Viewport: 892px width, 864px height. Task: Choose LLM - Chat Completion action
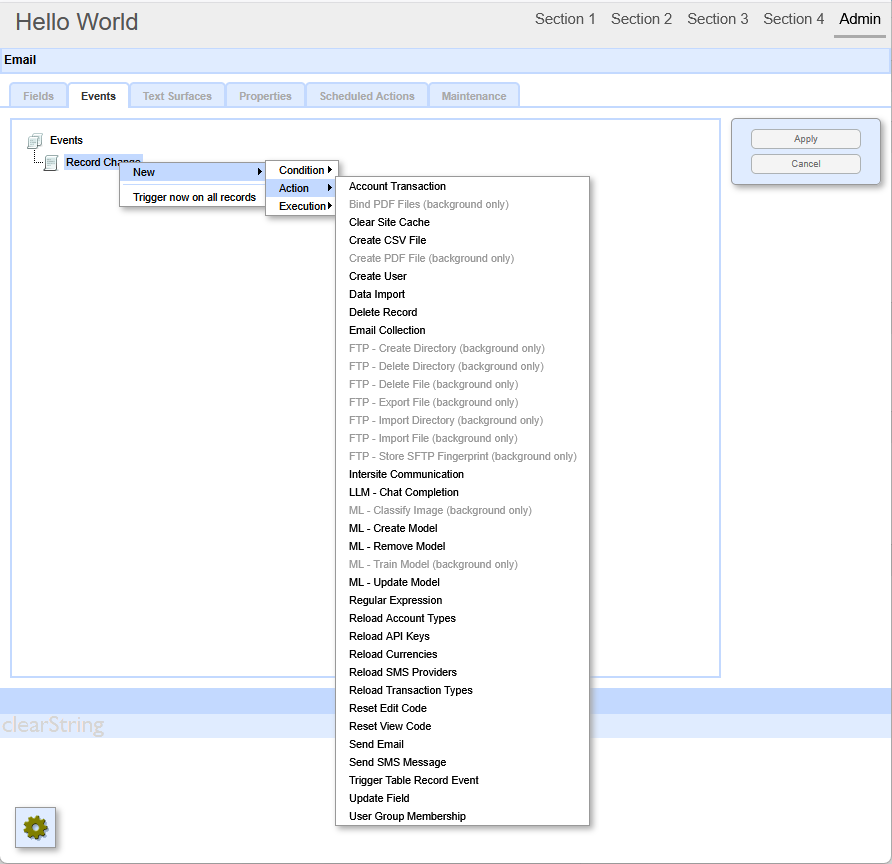403,492
